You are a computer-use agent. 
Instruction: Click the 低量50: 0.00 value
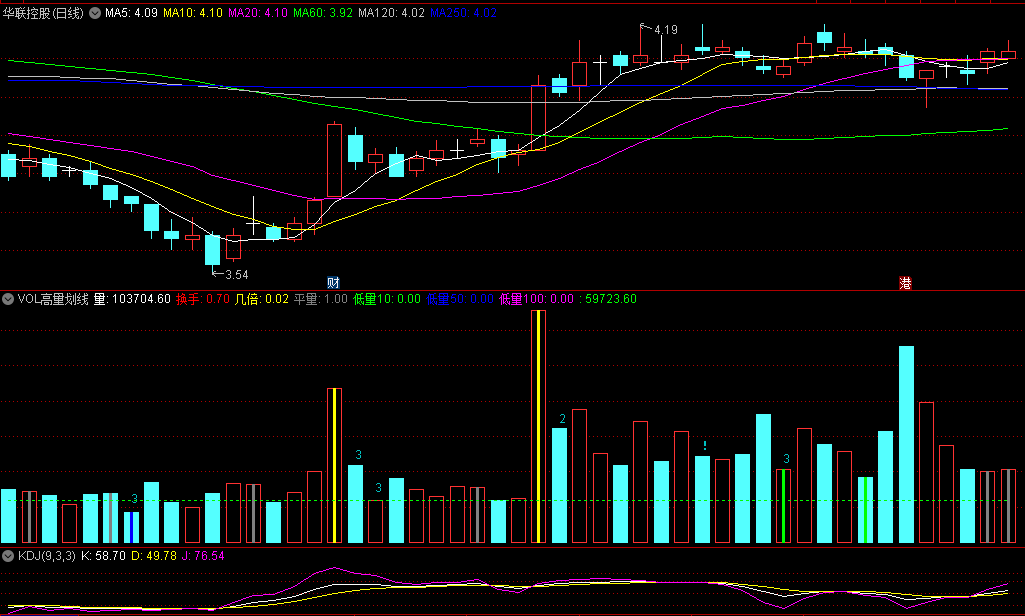(460, 299)
